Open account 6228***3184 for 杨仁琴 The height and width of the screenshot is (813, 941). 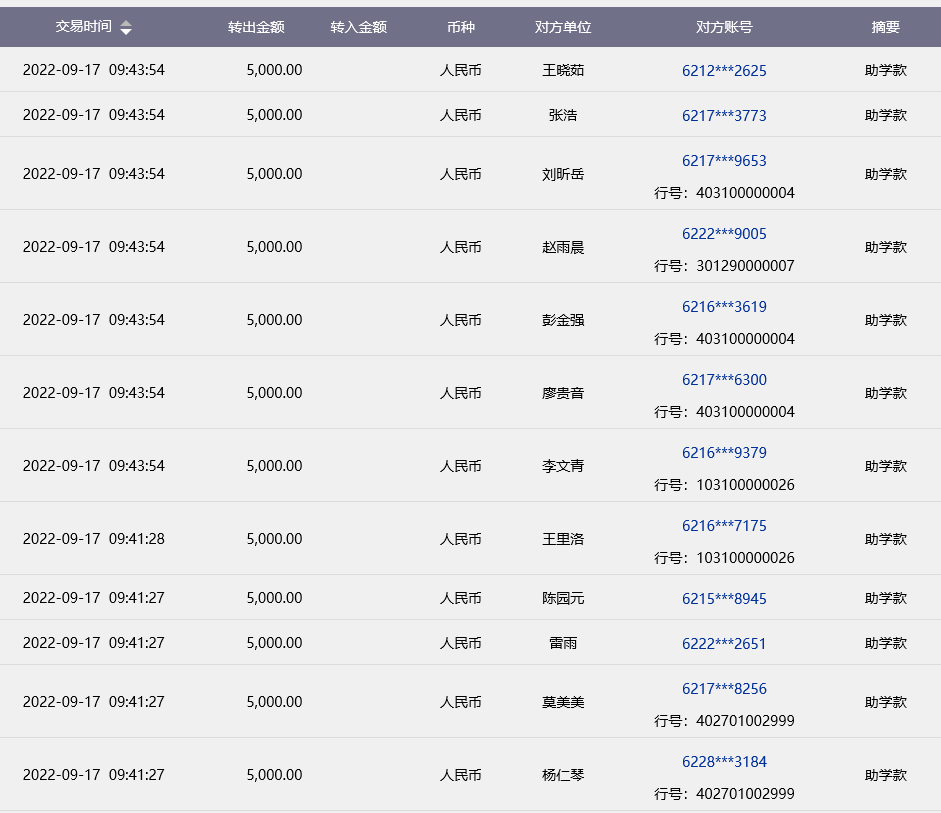click(724, 762)
